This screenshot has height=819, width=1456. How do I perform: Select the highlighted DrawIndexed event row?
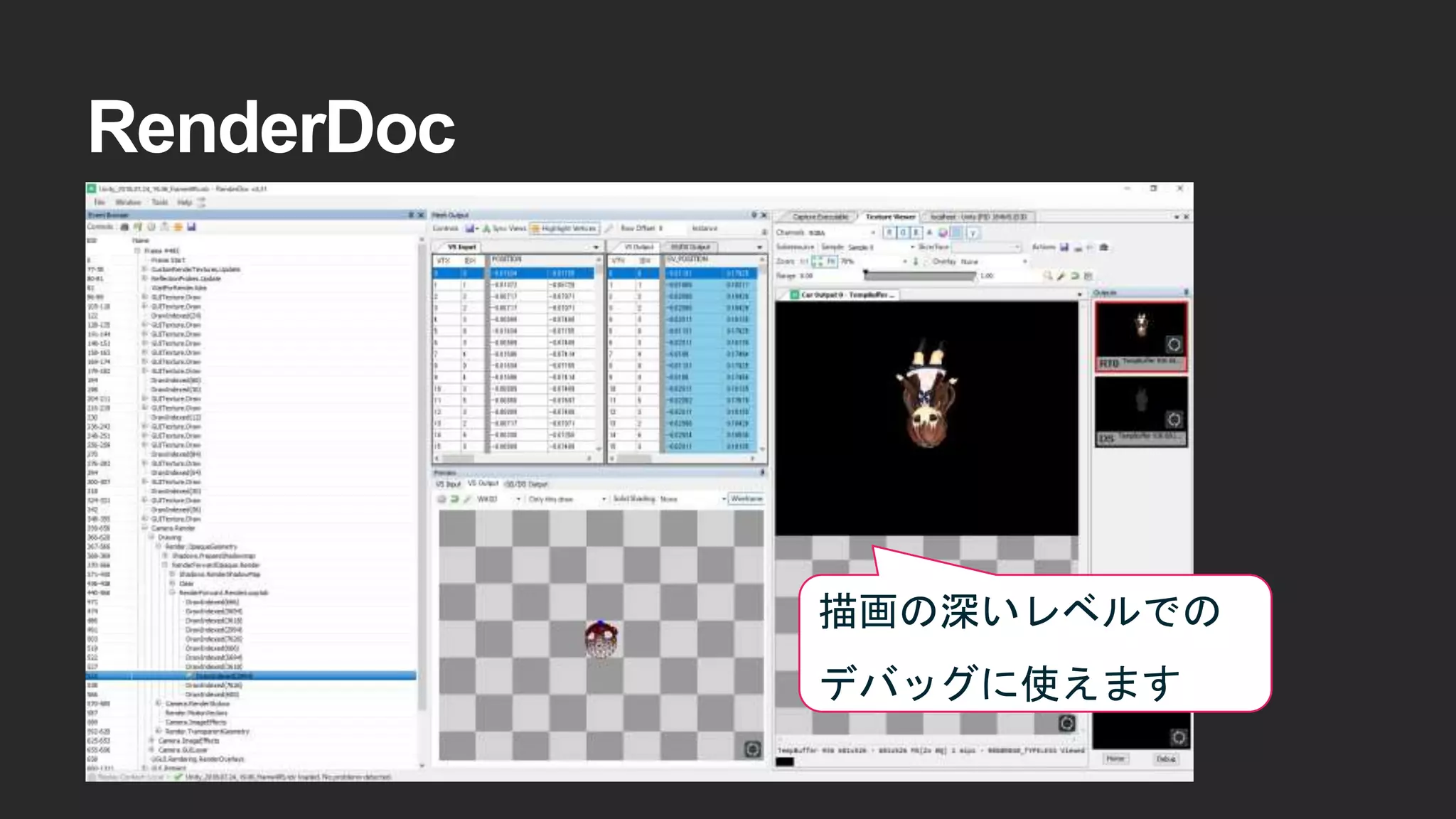(x=251, y=676)
